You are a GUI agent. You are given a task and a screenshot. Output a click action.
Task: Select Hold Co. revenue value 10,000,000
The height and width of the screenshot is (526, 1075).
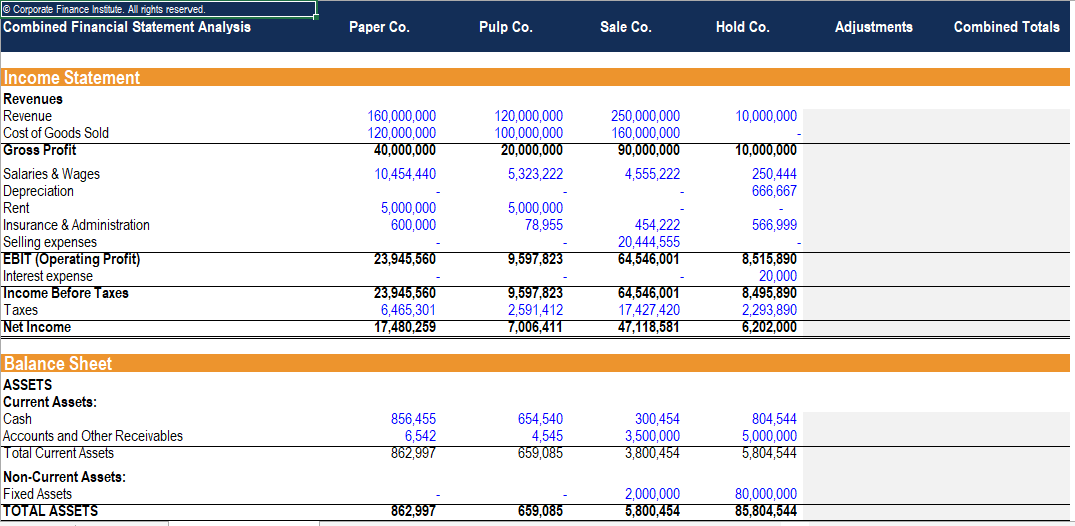coord(766,116)
